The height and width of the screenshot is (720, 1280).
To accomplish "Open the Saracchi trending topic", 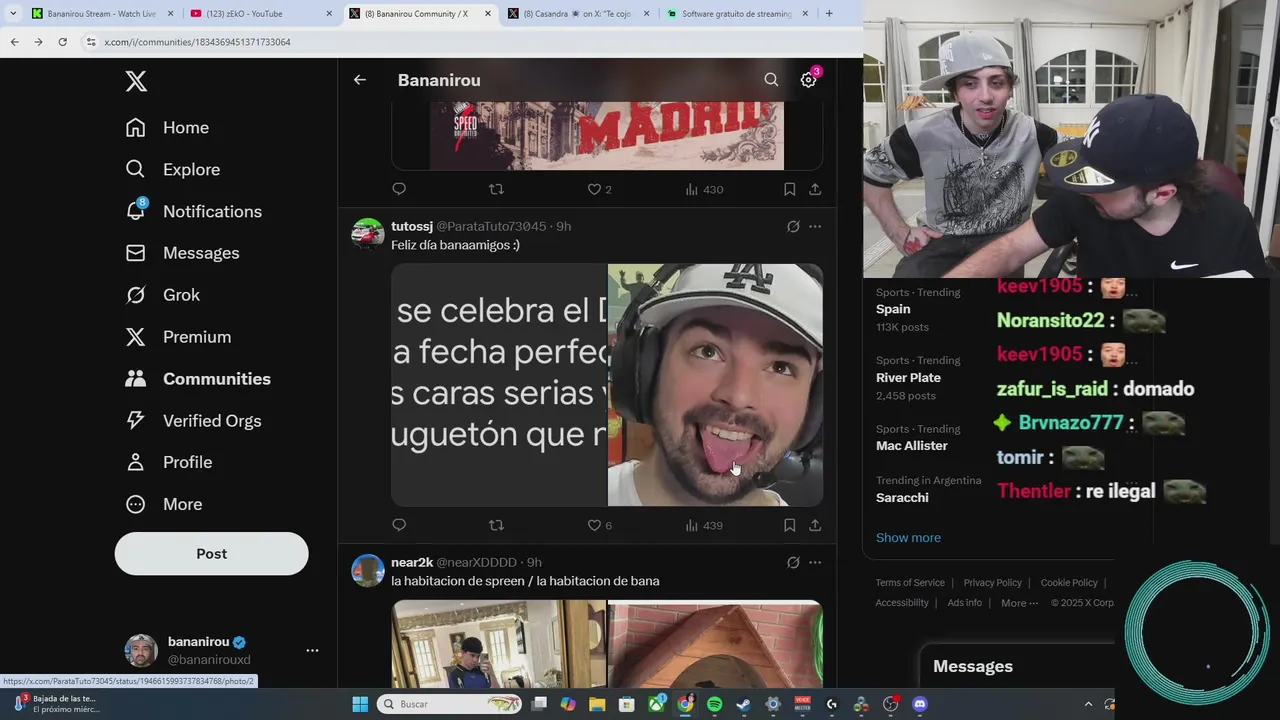I will coord(902,498).
